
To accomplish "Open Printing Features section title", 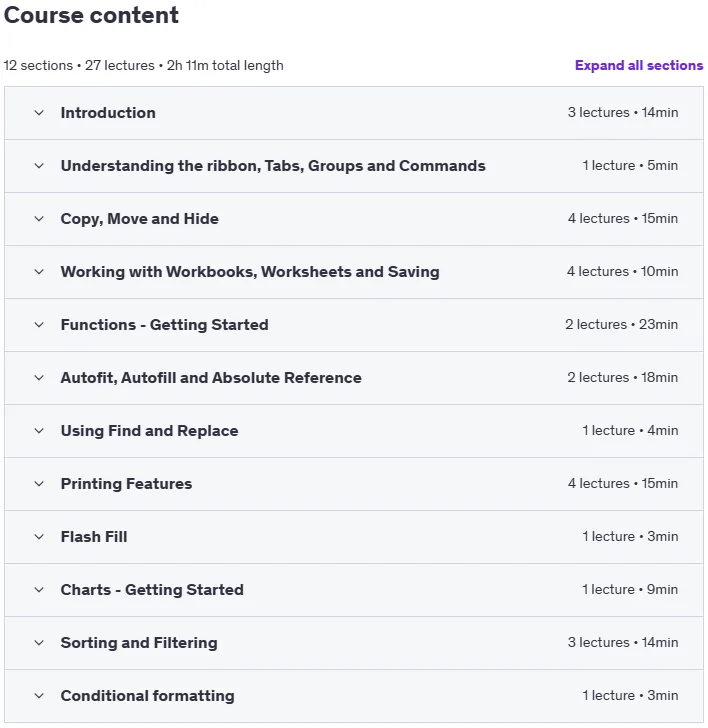I will click(x=126, y=484).
